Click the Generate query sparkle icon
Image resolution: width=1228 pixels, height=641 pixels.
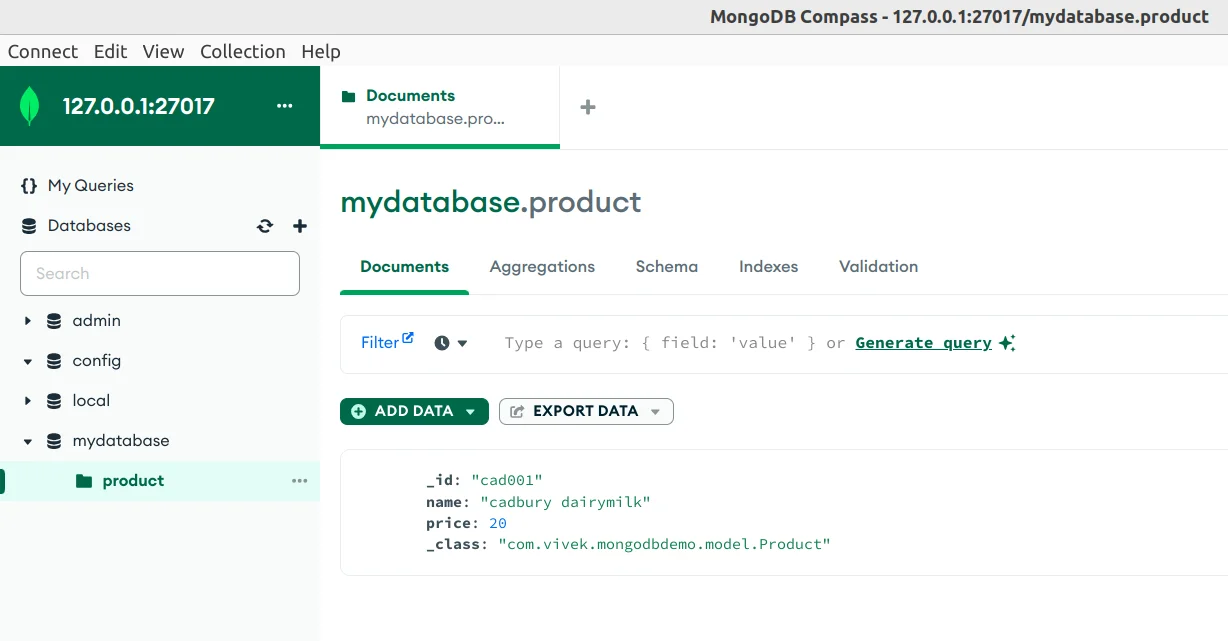(1007, 343)
